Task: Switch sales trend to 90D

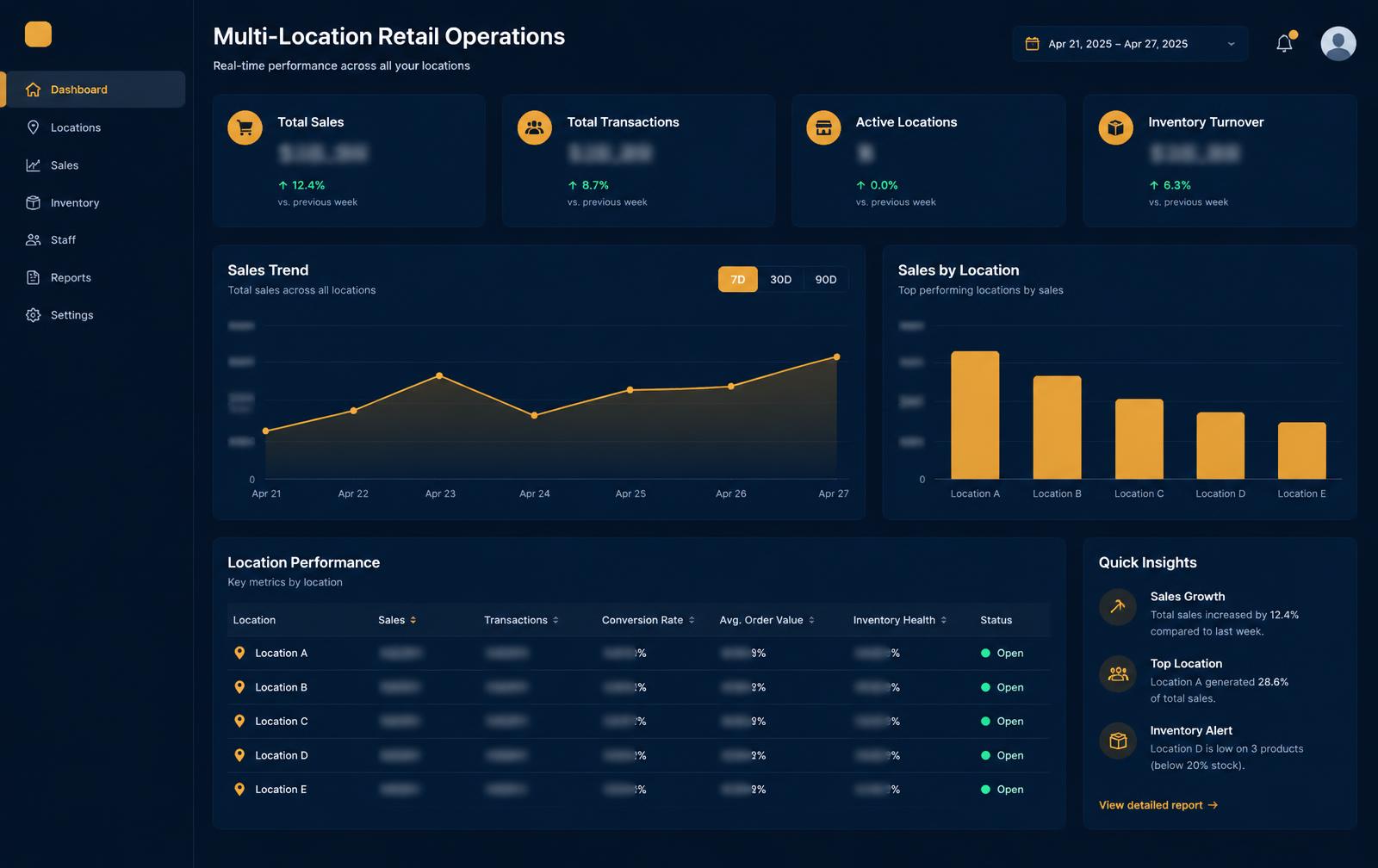Action: tap(826, 279)
